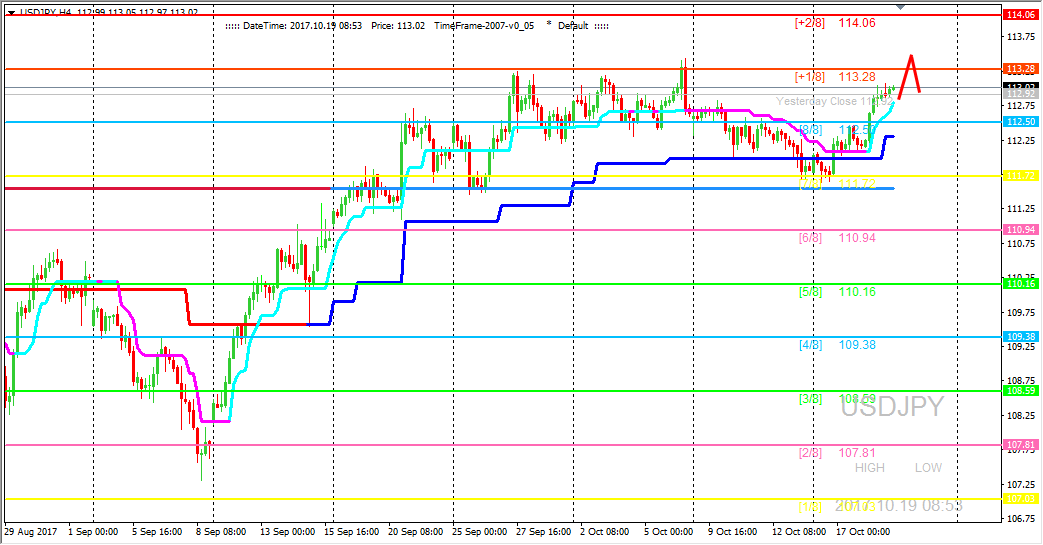The width and height of the screenshot is (1043, 545).
Task: Click the yellow 107.03 price tag
Action: click(1020, 498)
